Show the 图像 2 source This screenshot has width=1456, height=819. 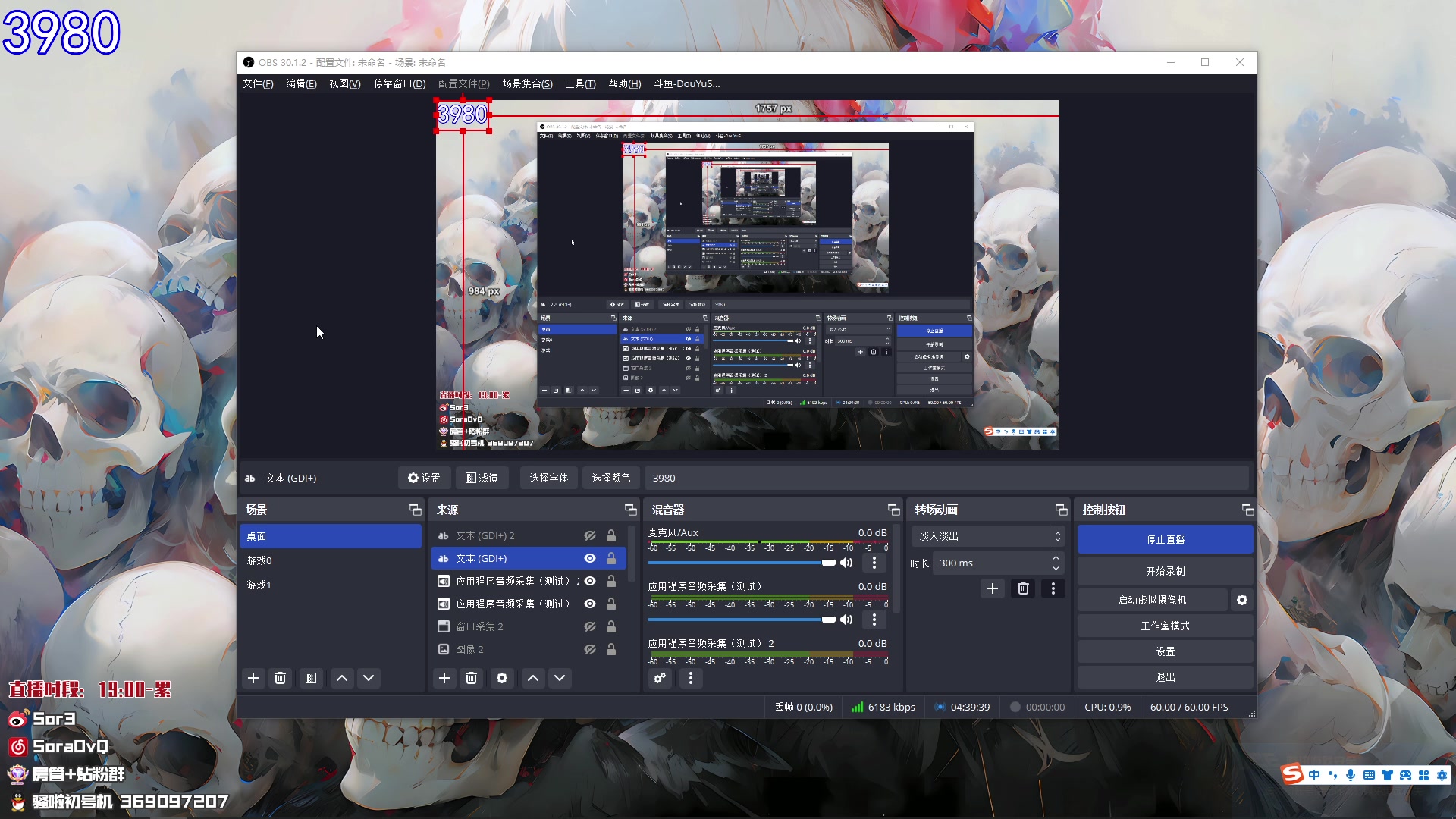pos(589,649)
